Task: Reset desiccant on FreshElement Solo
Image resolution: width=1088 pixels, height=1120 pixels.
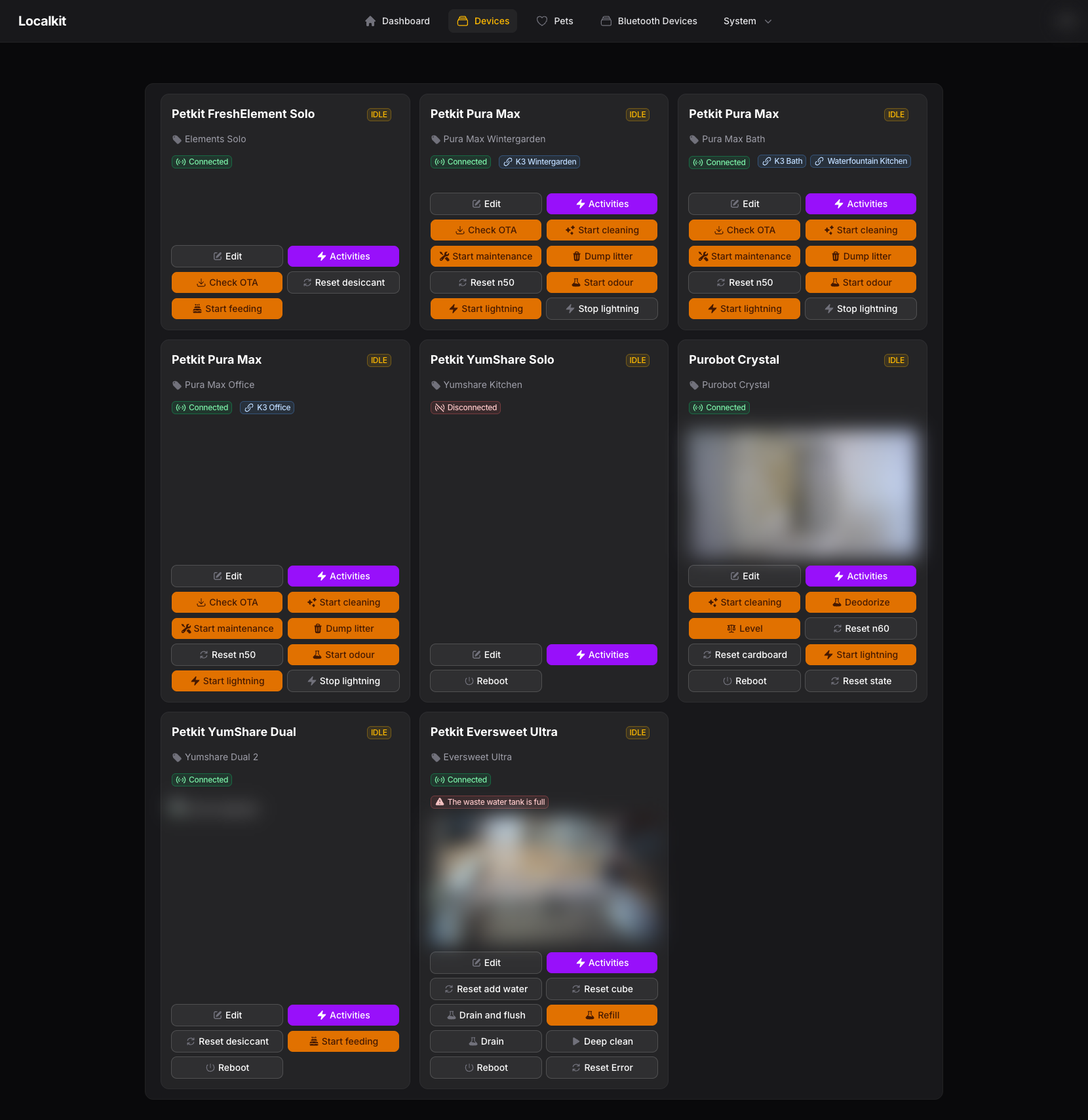Action: point(343,282)
